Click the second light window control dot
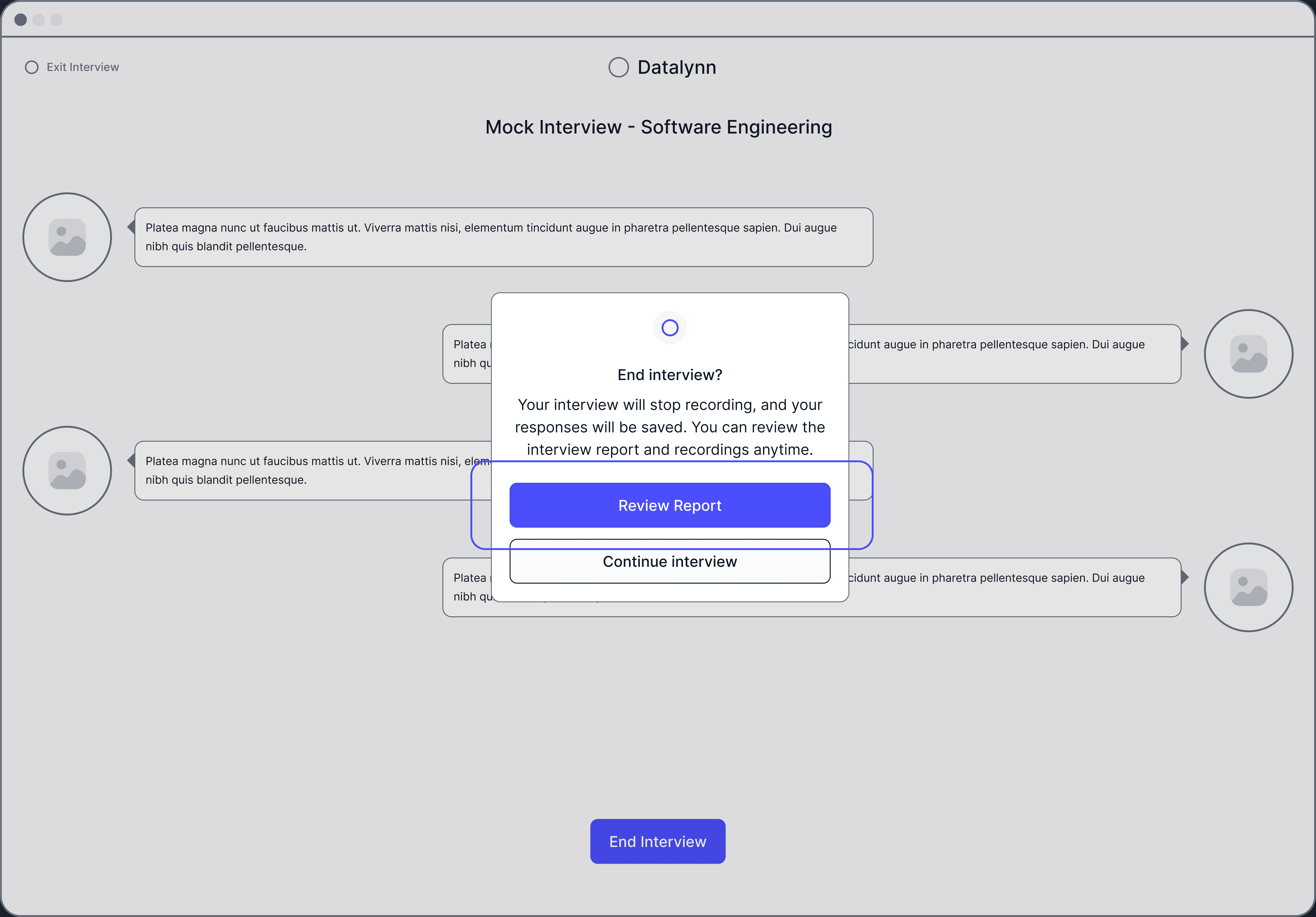The height and width of the screenshot is (917, 1316). pos(56,20)
